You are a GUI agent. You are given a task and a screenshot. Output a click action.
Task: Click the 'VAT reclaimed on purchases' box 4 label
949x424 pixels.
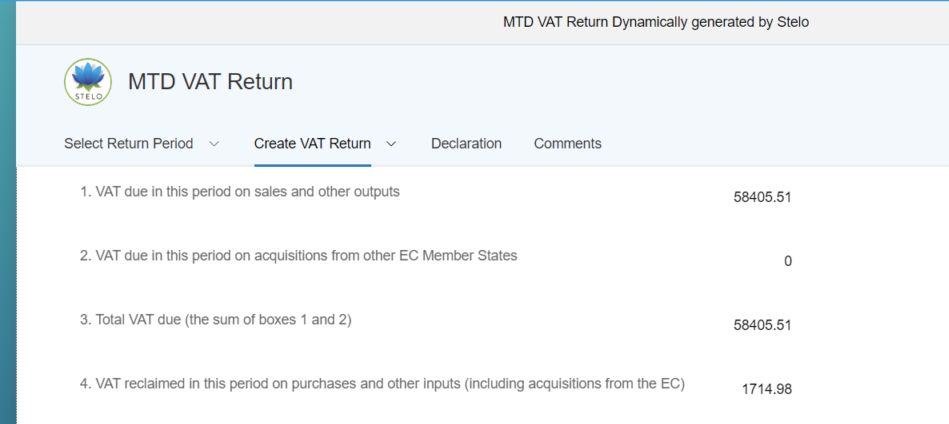pos(382,384)
